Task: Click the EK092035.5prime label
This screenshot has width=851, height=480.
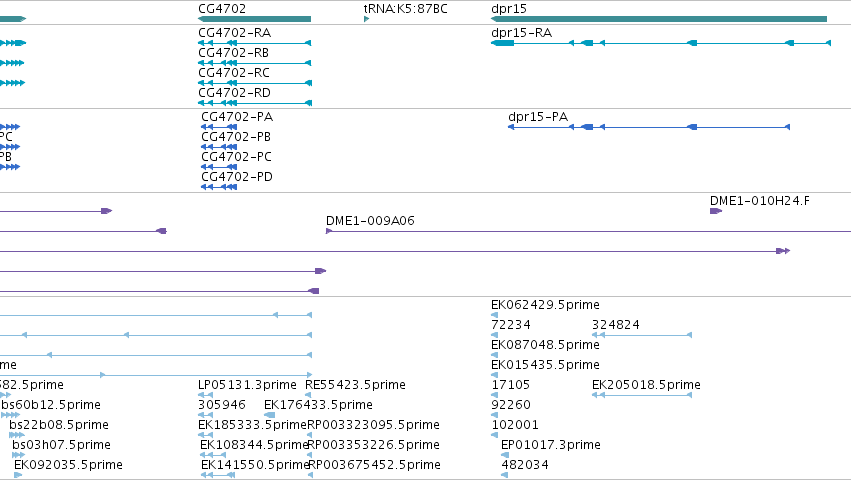Action: pos(68,465)
